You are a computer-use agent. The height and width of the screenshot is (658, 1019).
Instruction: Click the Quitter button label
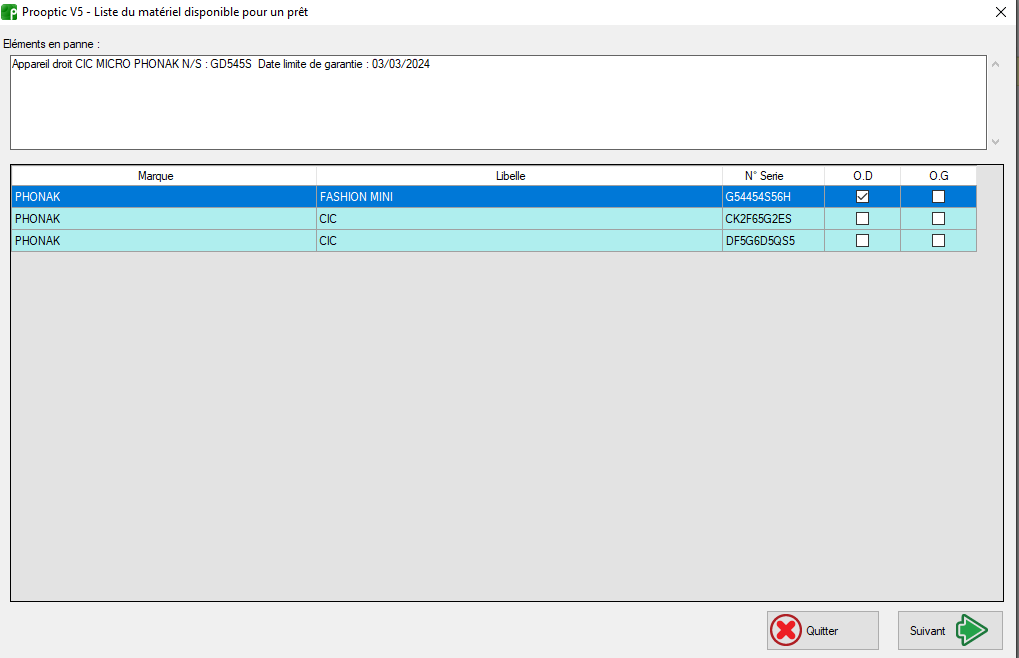pos(822,631)
